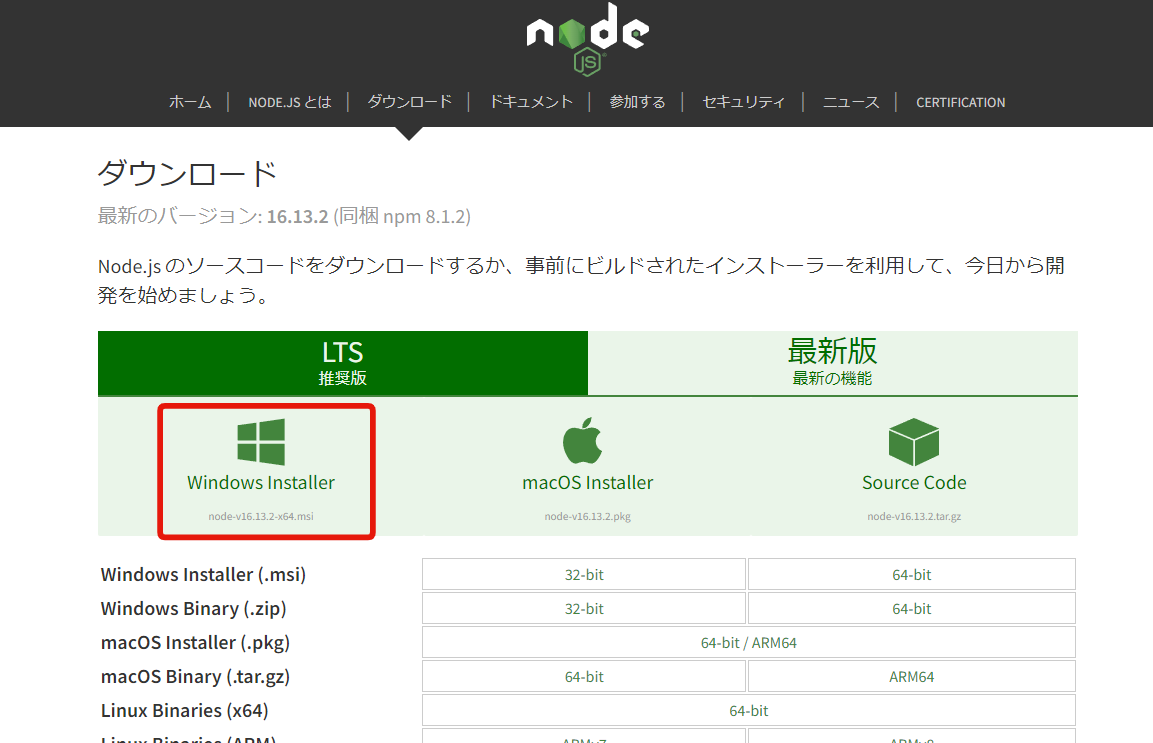Click the Source Code cube icon

(914, 442)
